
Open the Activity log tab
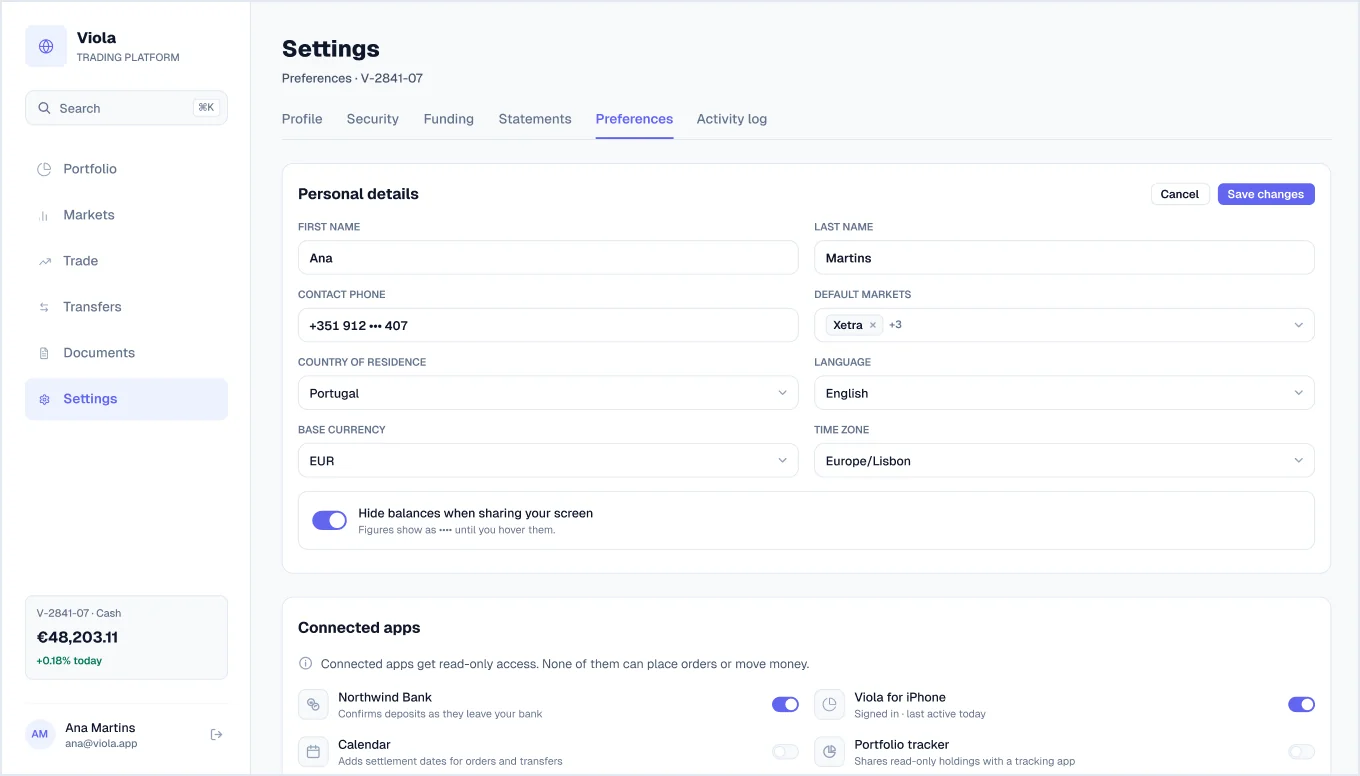tap(732, 119)
